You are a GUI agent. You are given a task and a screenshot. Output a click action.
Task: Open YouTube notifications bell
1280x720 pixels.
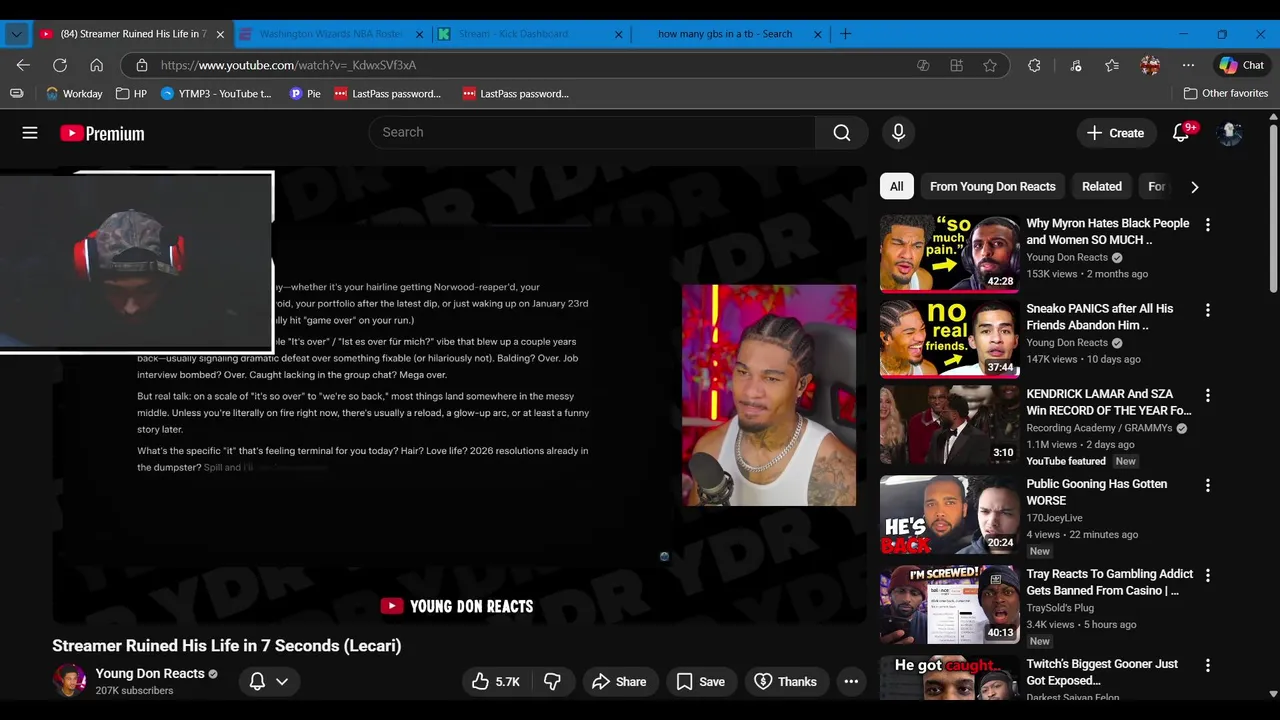click(x=1181, y=133)
